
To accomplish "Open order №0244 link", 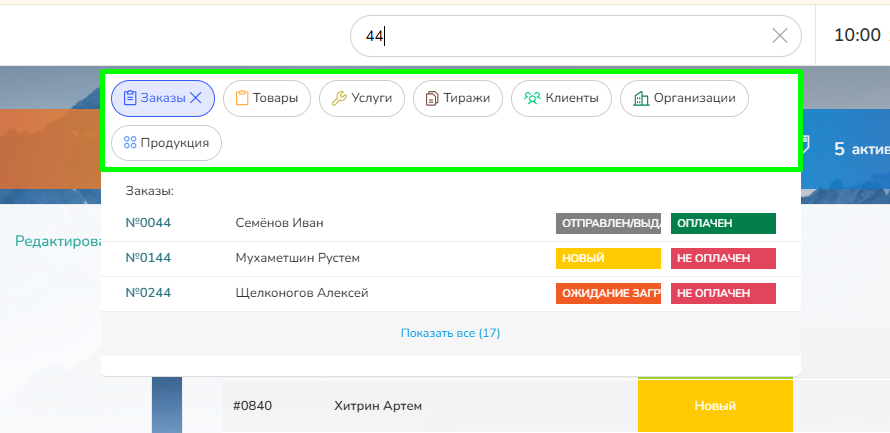I will (x=148, y=293).
